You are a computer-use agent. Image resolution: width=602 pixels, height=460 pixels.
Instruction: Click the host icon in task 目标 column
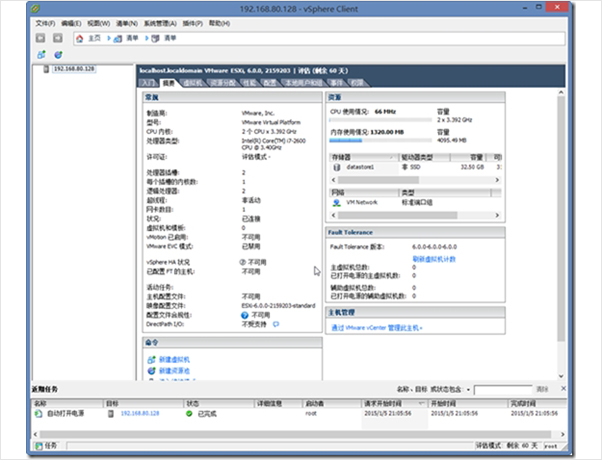[x=111, y=414]
